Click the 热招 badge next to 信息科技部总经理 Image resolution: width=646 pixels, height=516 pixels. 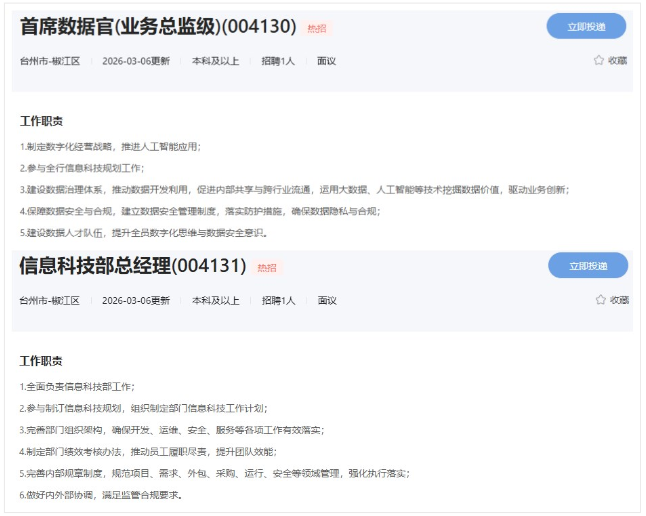coord(267,268)
